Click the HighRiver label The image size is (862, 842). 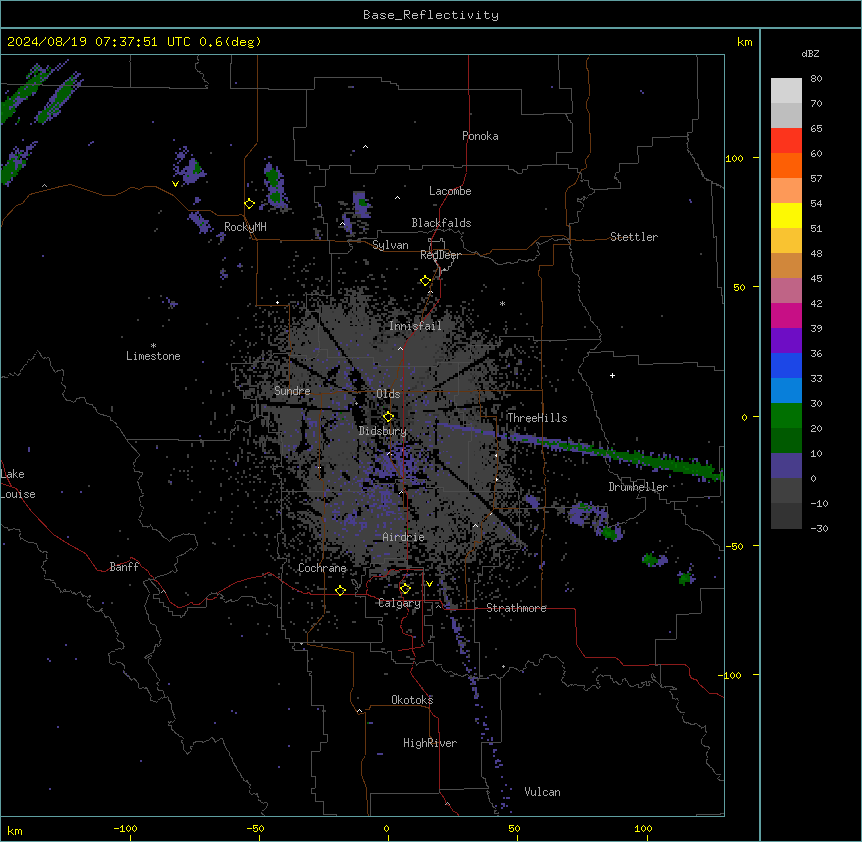[430, 743]
